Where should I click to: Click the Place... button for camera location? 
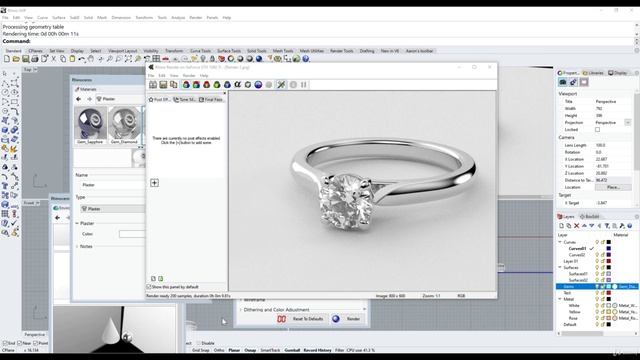[613, 187]
